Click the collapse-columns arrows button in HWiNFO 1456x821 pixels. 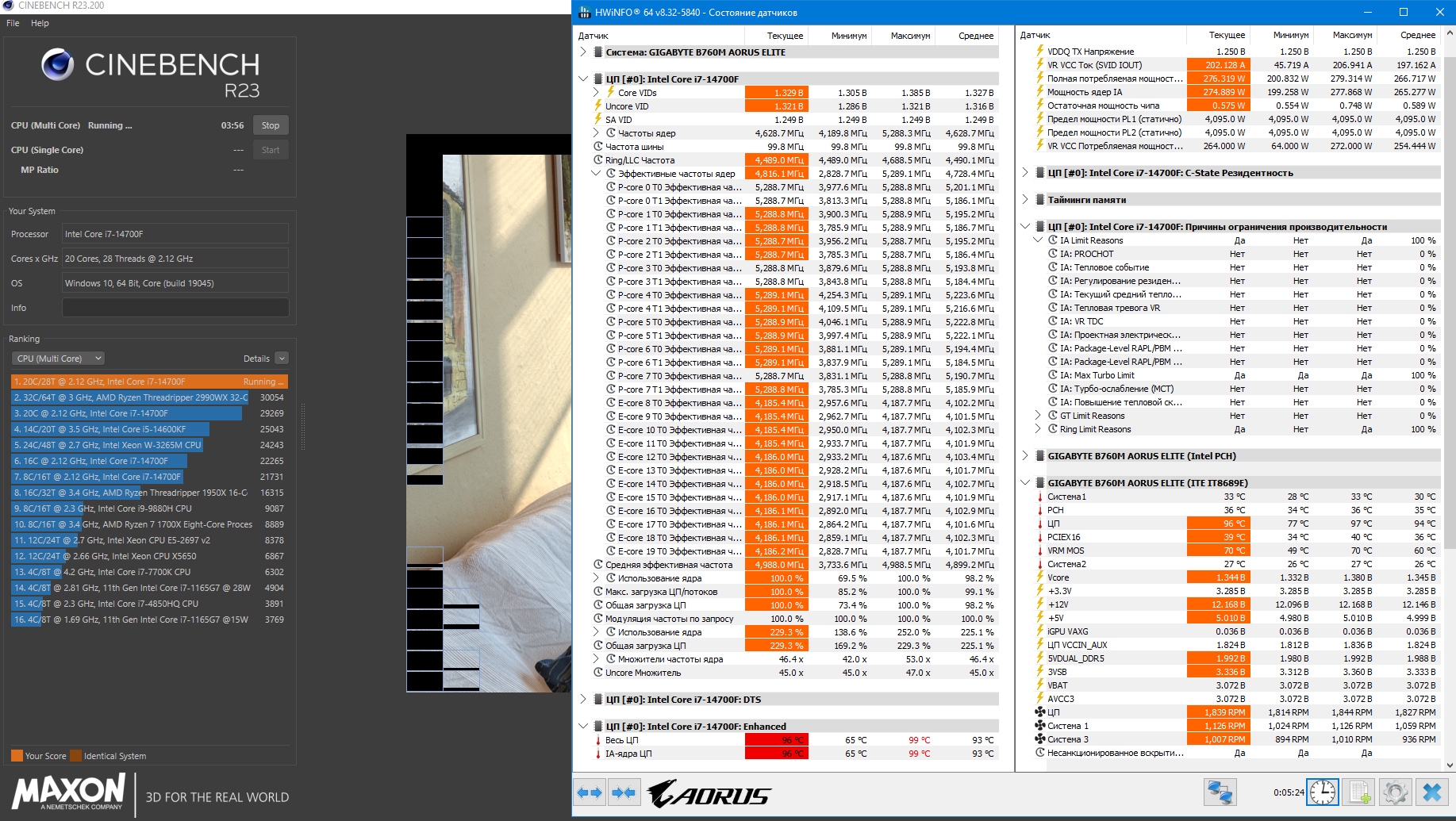pos(624,792)
